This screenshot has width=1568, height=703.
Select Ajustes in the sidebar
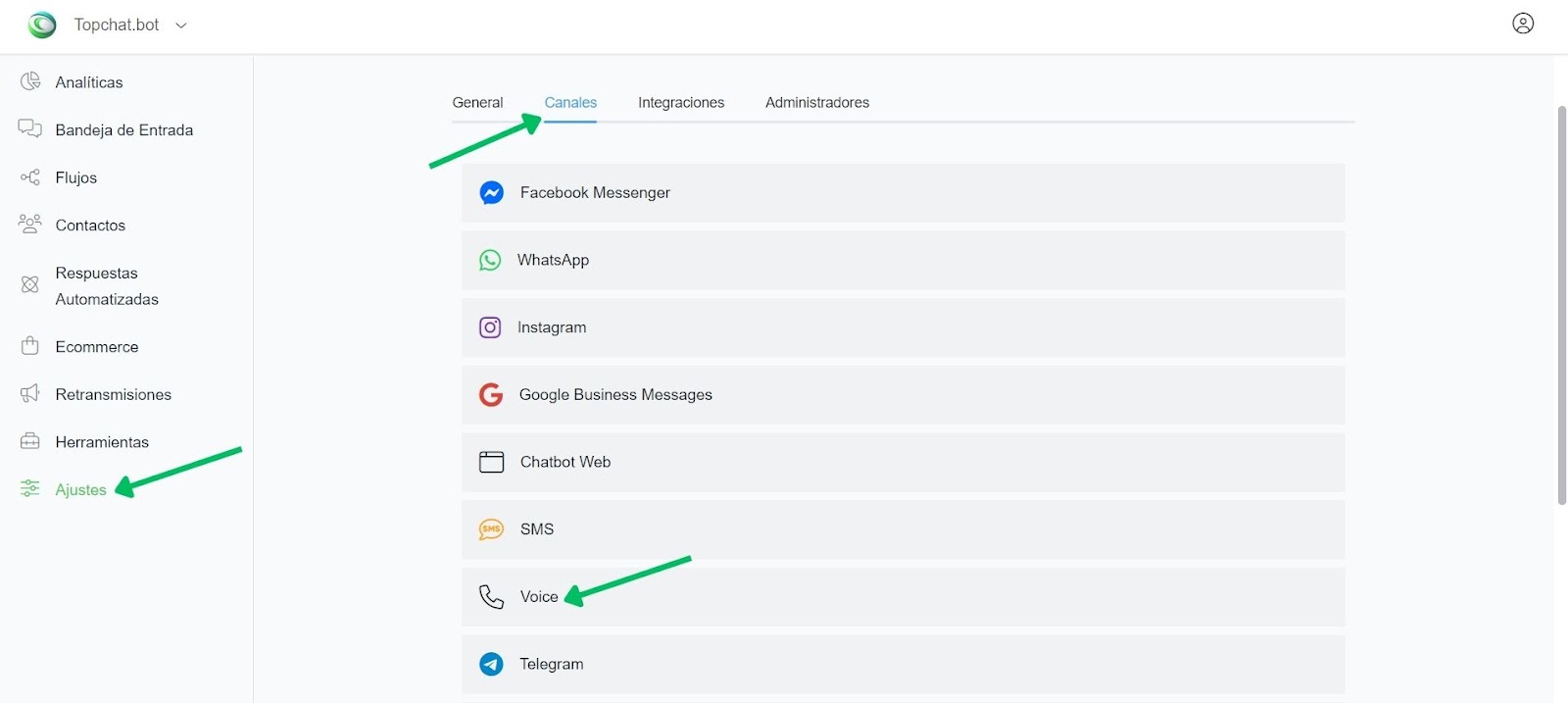click(x=80, y=489)
